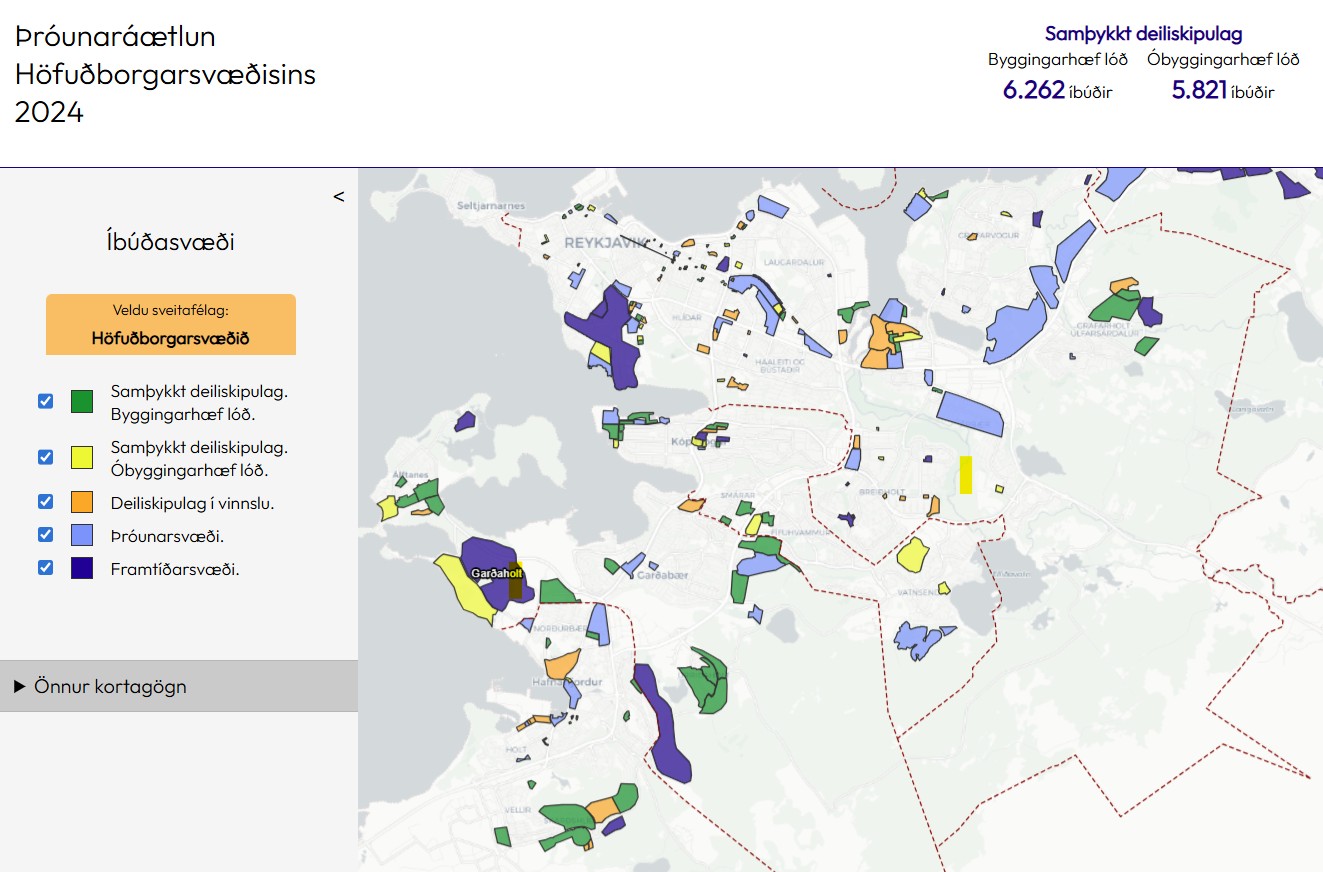Image resolution: width=1323 pixels, height=872 pixels.
Task: Click the bright yellow rectangle near Breiðholt
Action: [x=966, y=474]
